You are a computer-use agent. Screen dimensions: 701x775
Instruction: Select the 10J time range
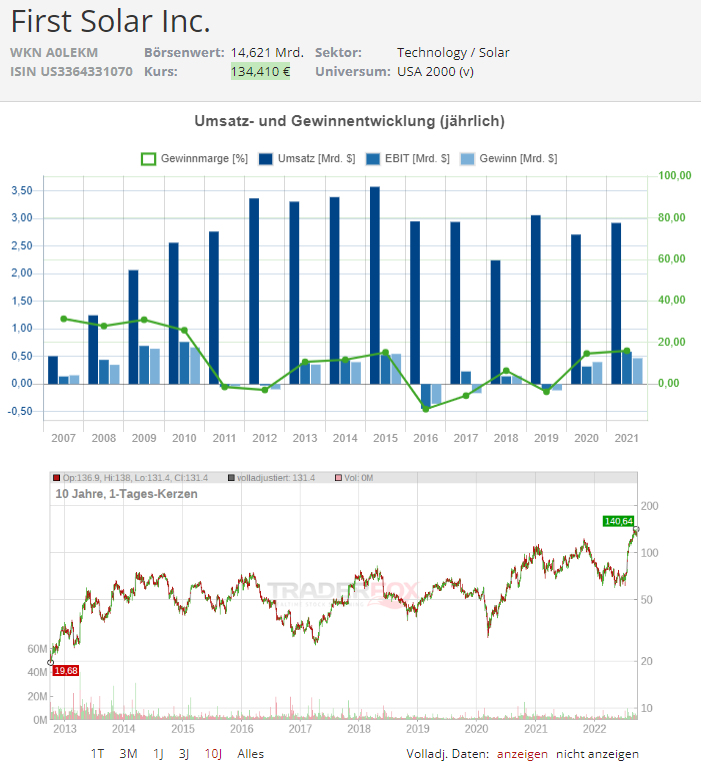(x=213, y=754)
